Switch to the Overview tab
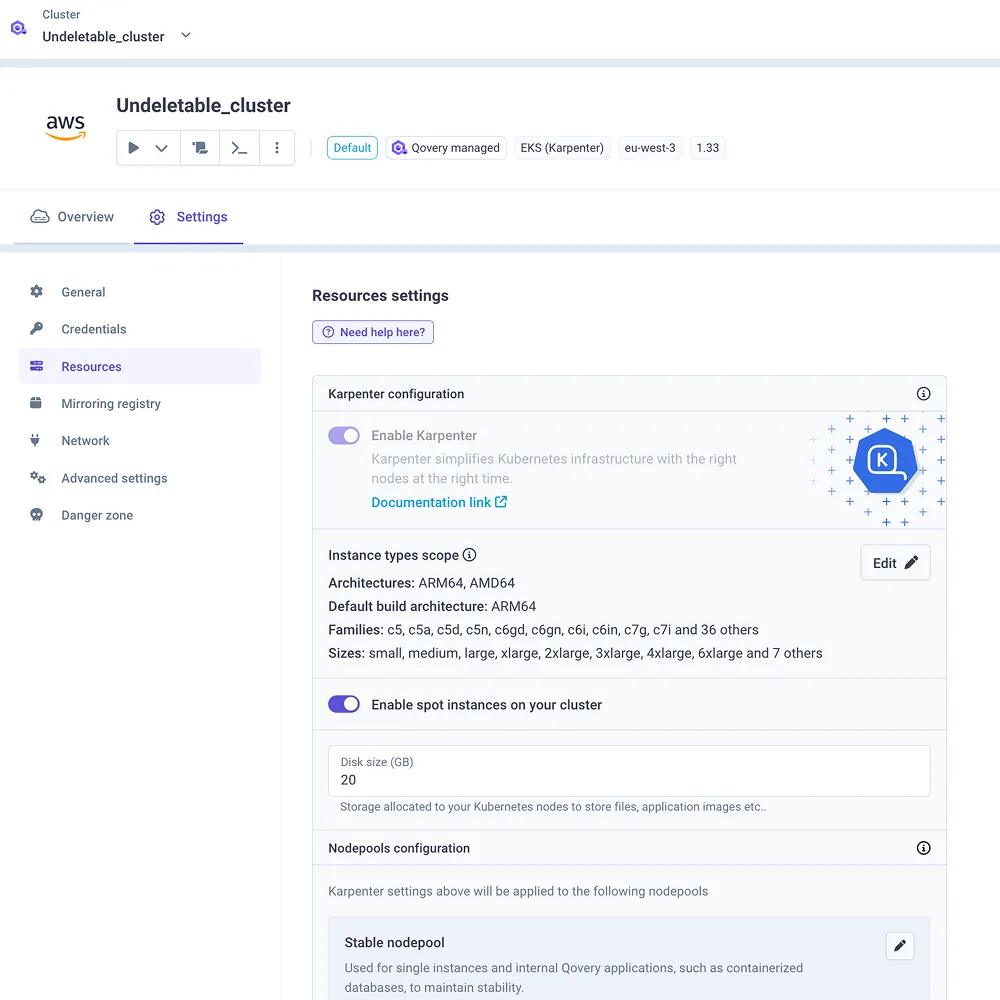The image size is (1000, 1000). point(72,217)
